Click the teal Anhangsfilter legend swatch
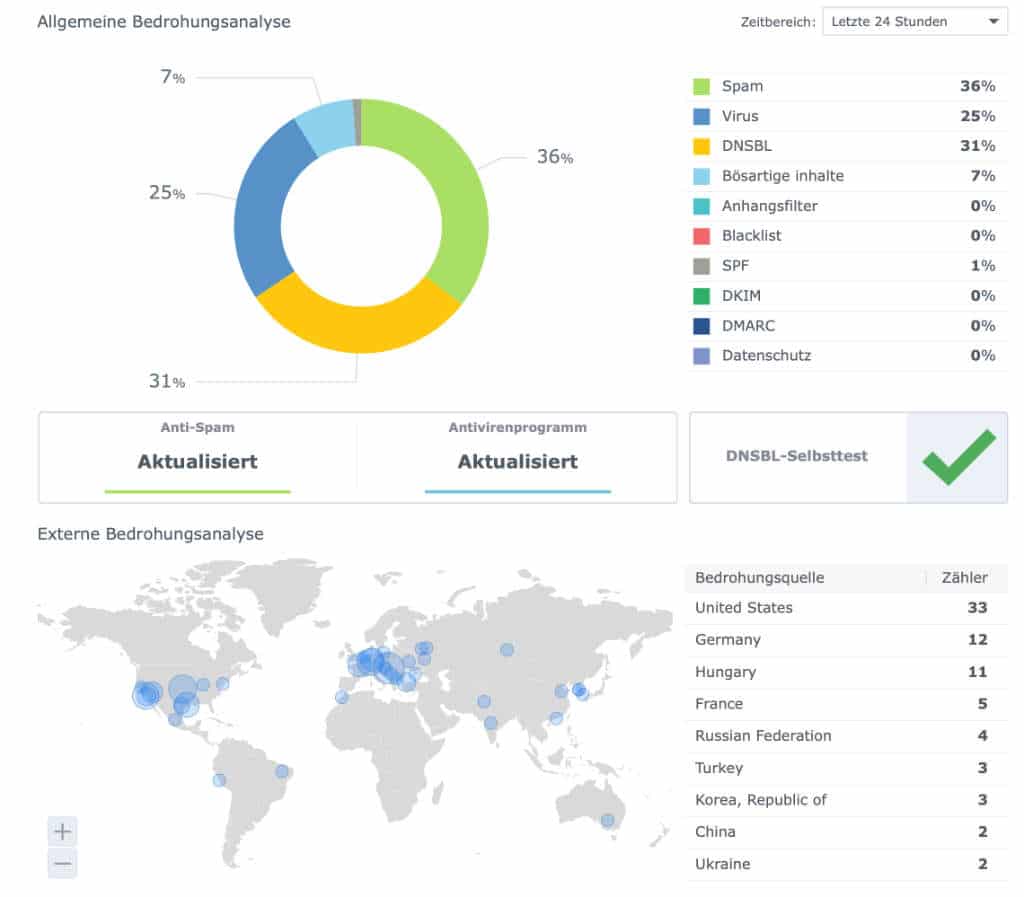This screenshot has height=897, width=1024. 701,206
